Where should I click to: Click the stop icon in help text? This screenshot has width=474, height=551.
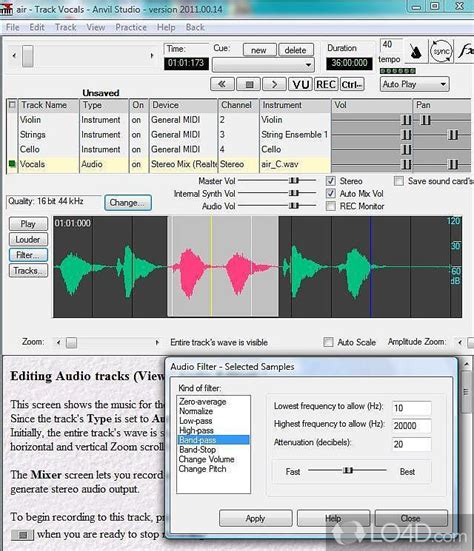click(23, 535)
